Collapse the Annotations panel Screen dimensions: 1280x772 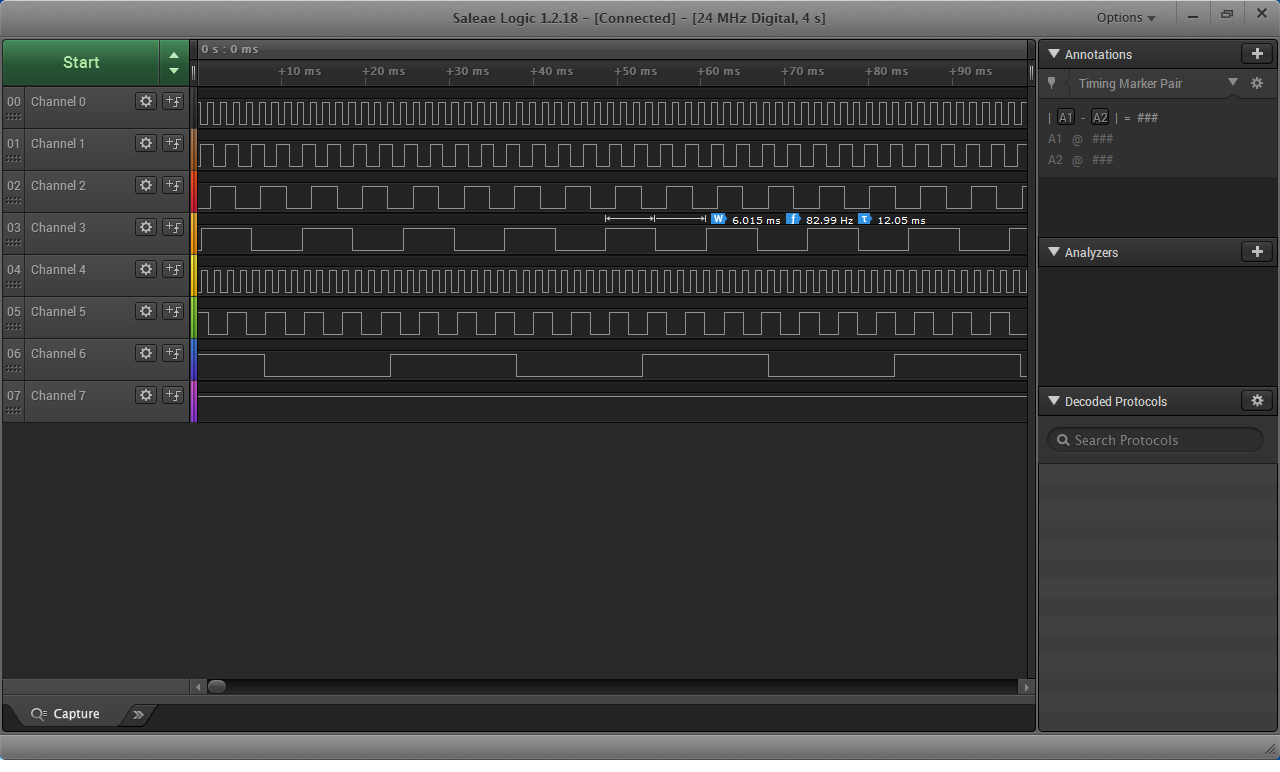(x=1053, y=54)
